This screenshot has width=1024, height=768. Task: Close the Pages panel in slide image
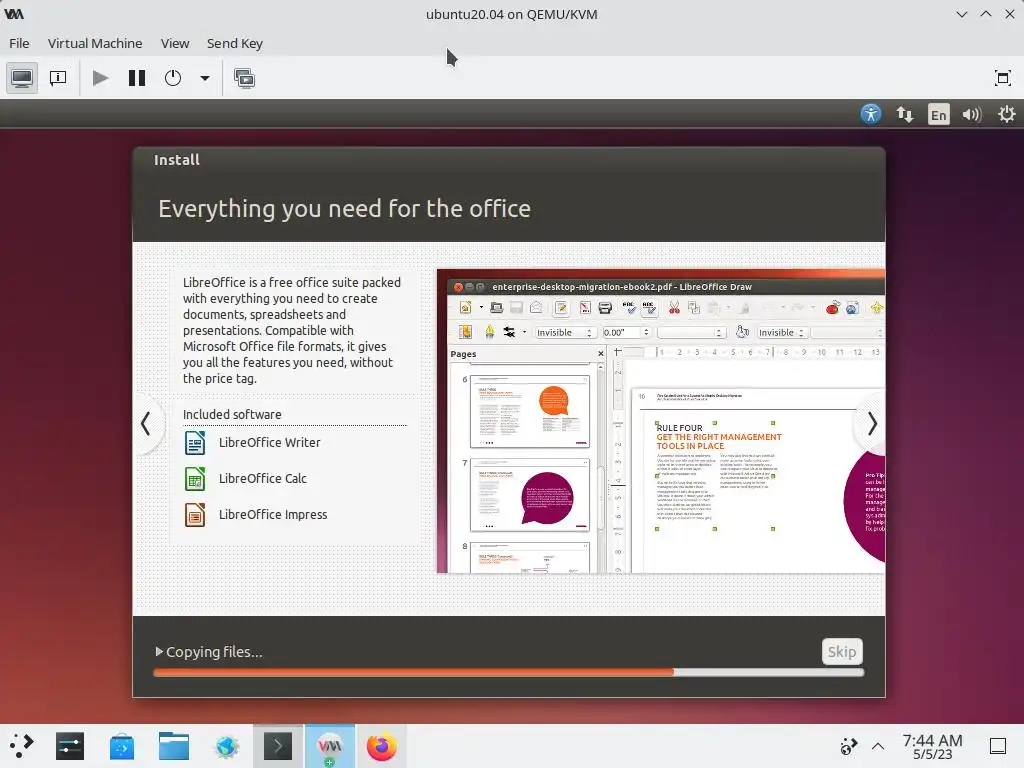click(601, 353)
